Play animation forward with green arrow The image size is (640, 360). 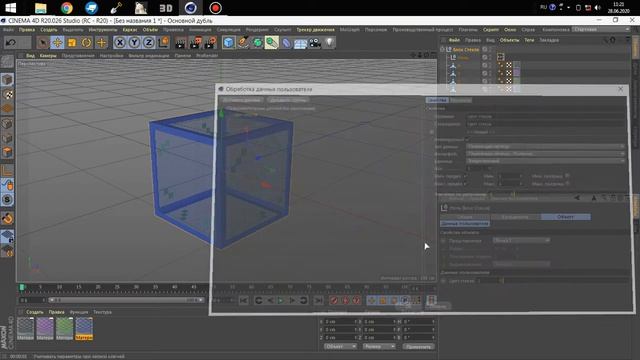(281, 301)
